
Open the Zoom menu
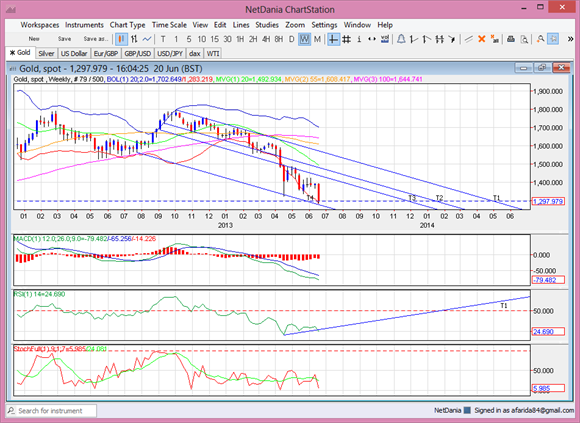[295, 25]
